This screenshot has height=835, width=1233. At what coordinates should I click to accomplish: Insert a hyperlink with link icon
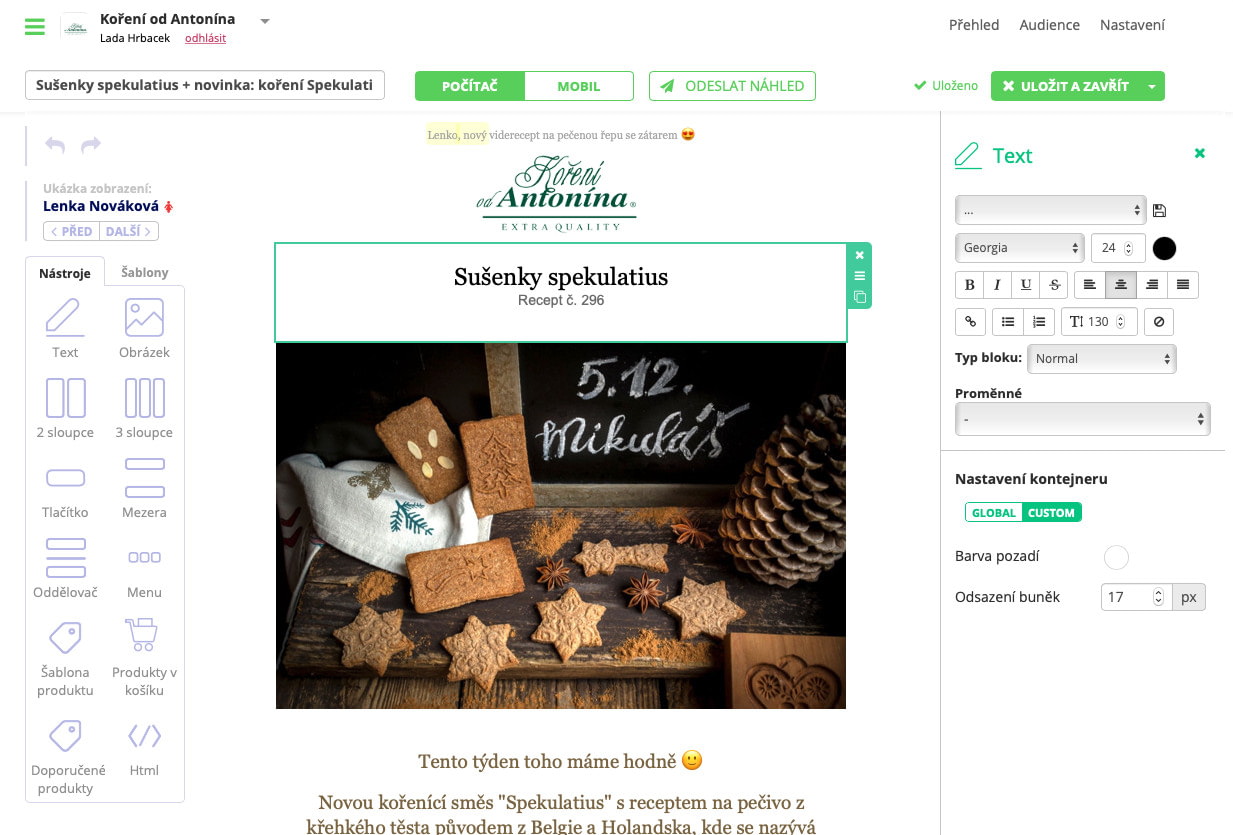click(x=969, y=321)
